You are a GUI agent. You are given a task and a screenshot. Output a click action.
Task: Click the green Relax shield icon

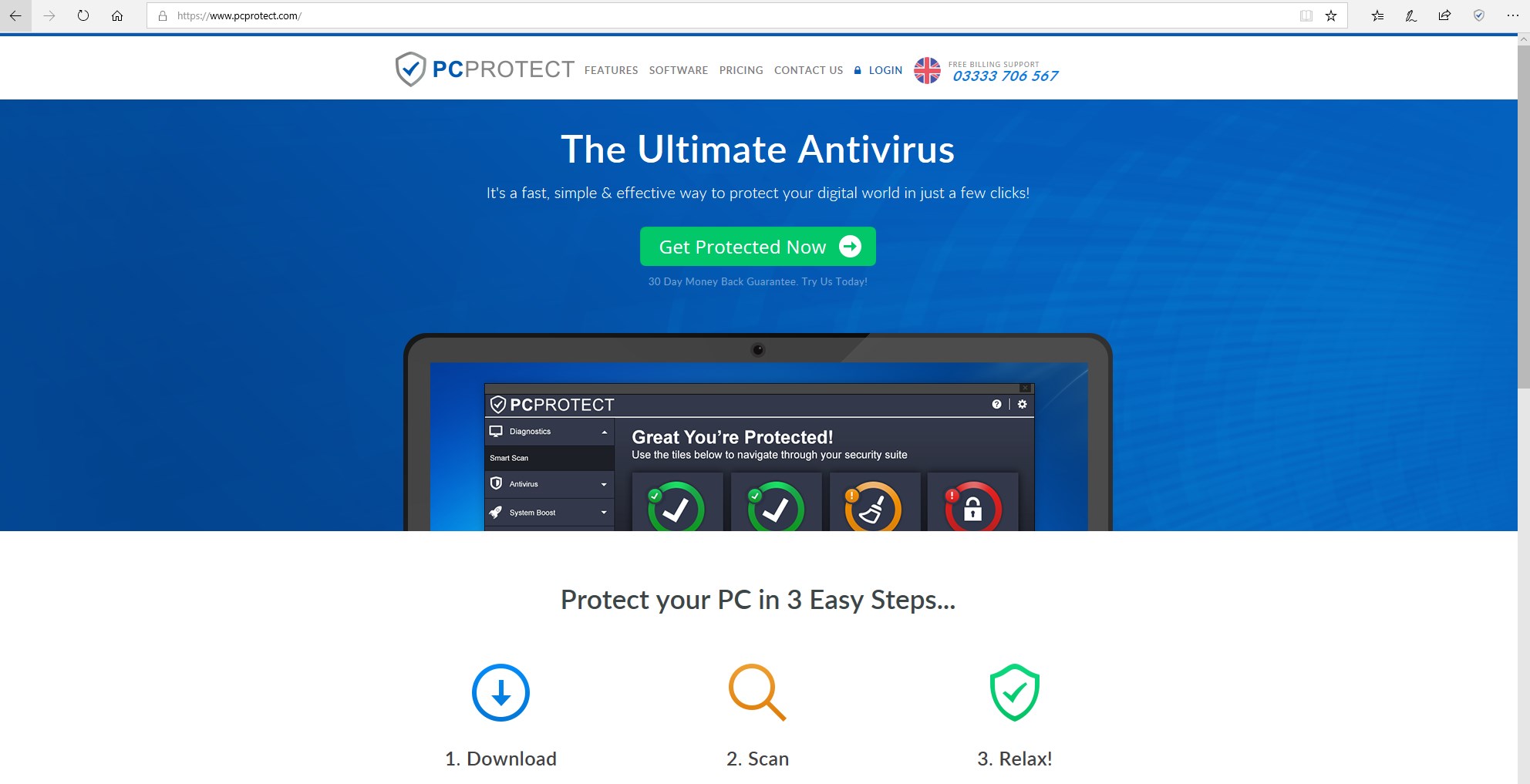click(x=1014, y=692)
